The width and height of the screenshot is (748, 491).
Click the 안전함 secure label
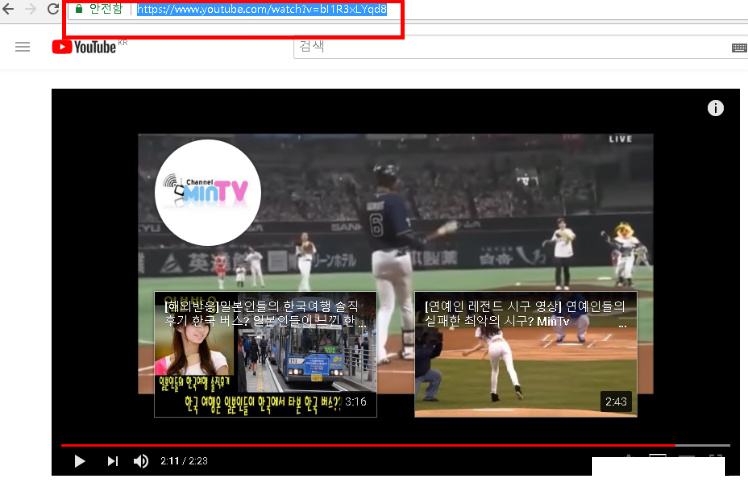105,9
